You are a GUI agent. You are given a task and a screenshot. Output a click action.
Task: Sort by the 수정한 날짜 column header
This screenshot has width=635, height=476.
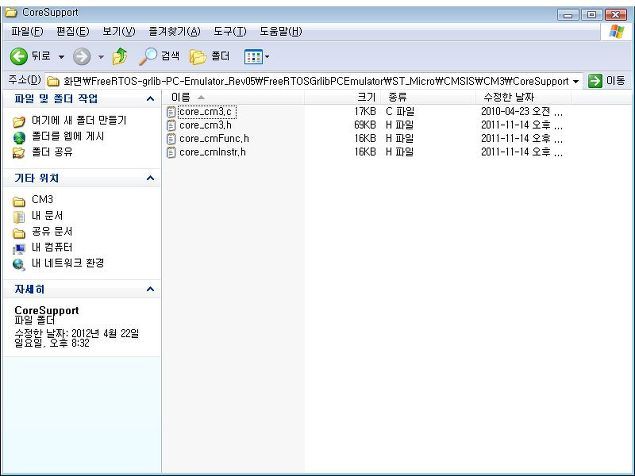523,97
